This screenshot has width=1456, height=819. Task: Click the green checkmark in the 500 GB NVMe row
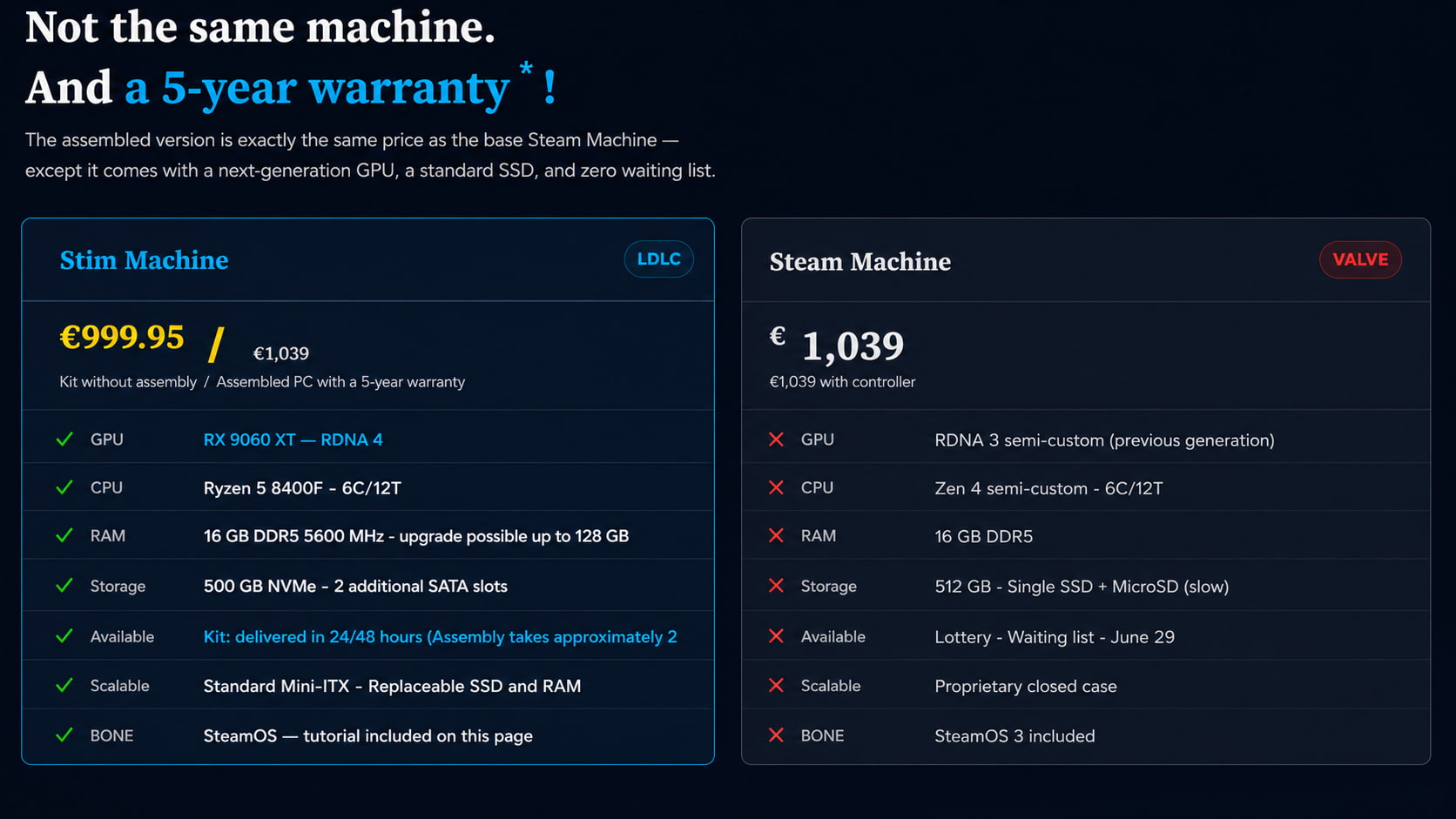[64, 586]
